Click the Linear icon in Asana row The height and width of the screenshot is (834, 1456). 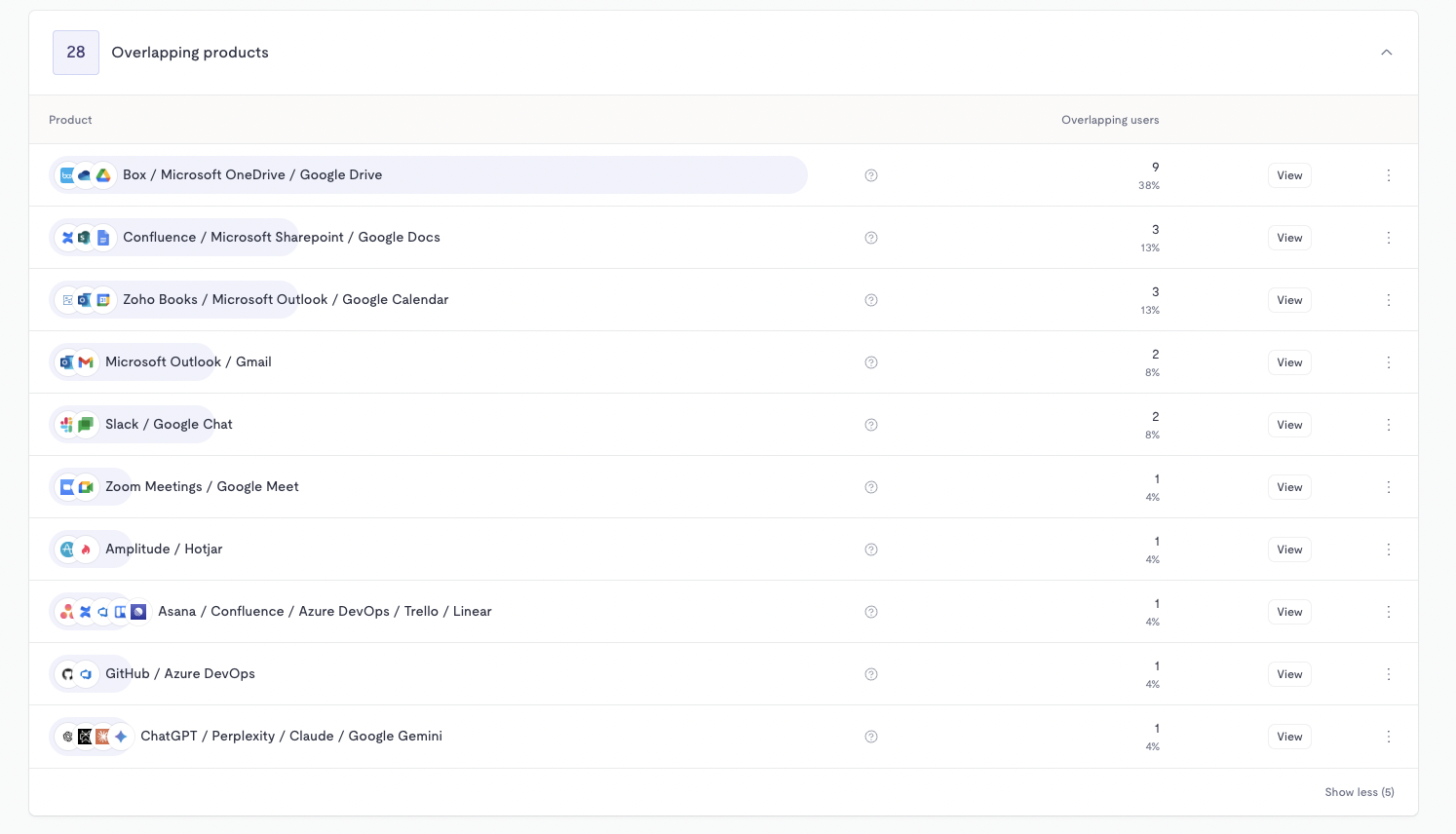click(x=138, y=612)
